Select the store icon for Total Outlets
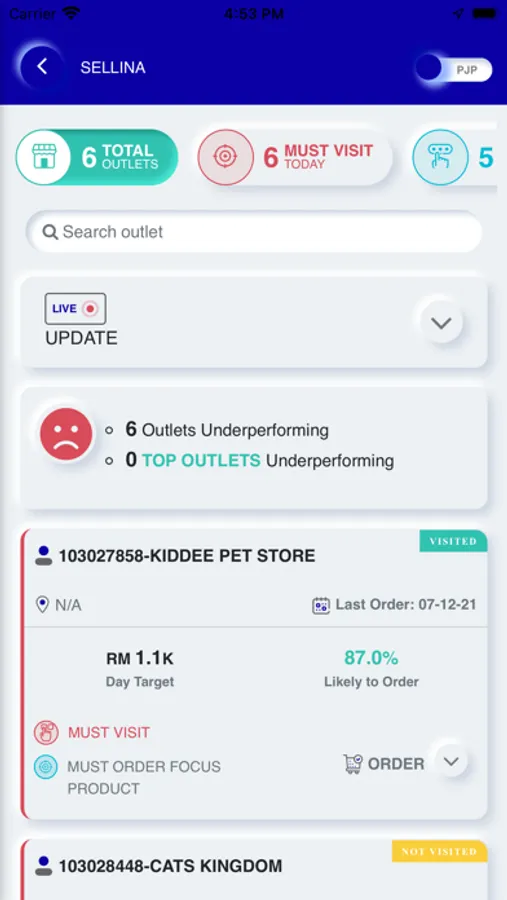Image resolution: width=507 pixels, height=900 pixels. click(x=44, y=157)
